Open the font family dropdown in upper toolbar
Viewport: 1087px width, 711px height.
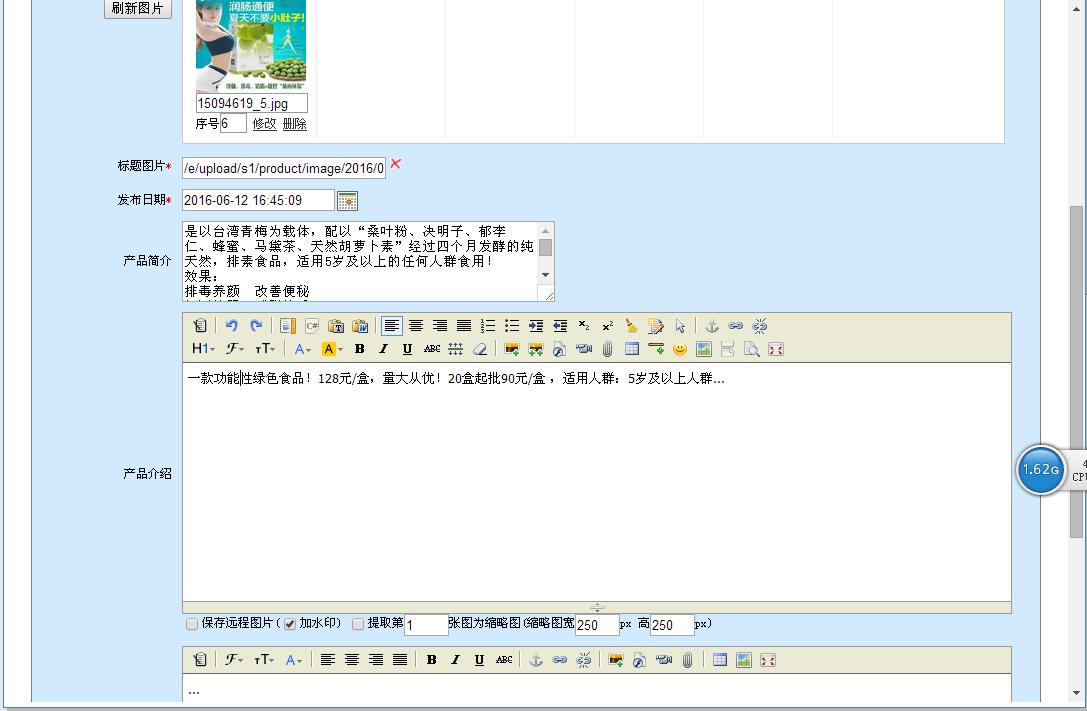tap(235, 349)
